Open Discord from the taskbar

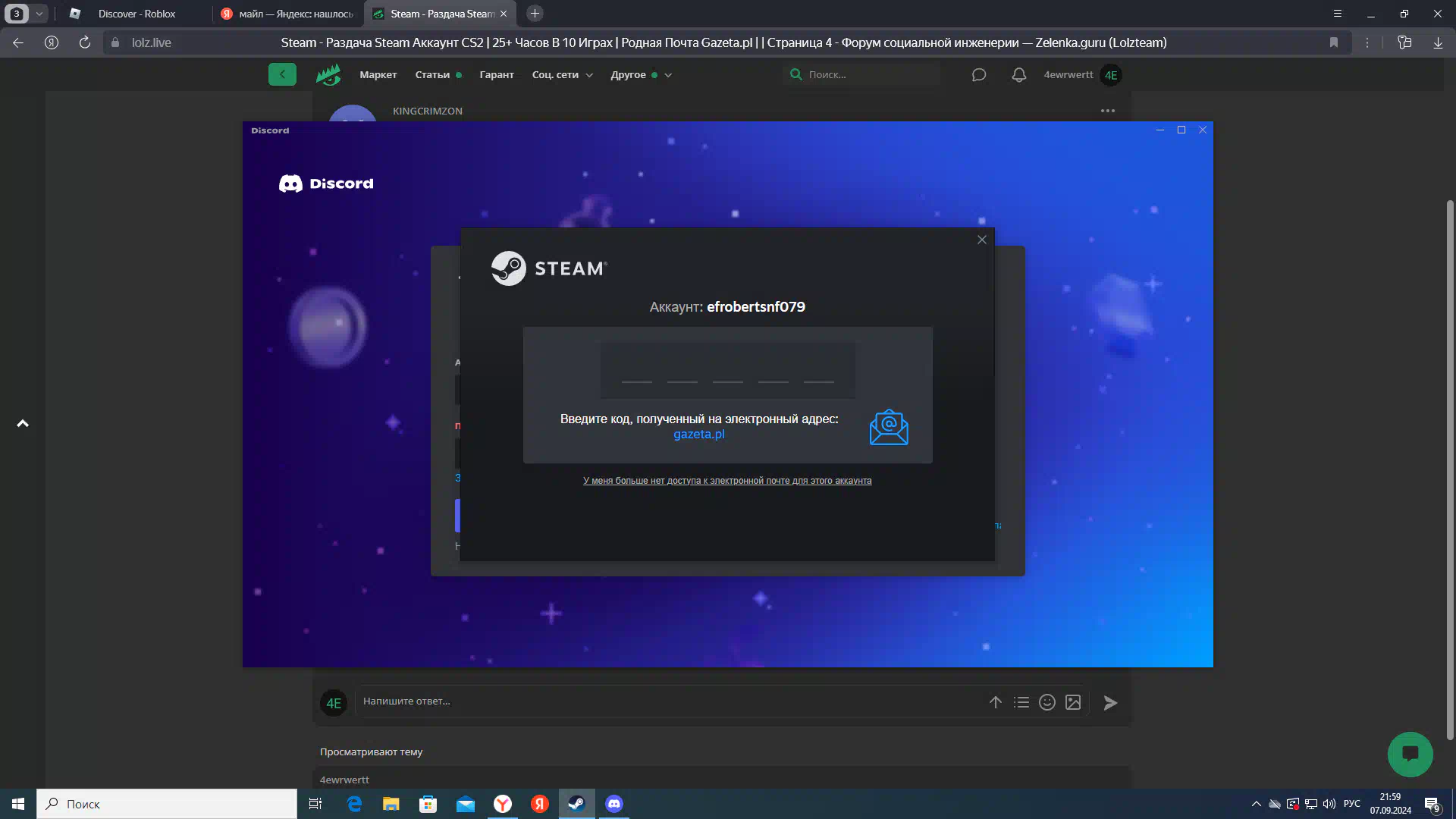614,804
